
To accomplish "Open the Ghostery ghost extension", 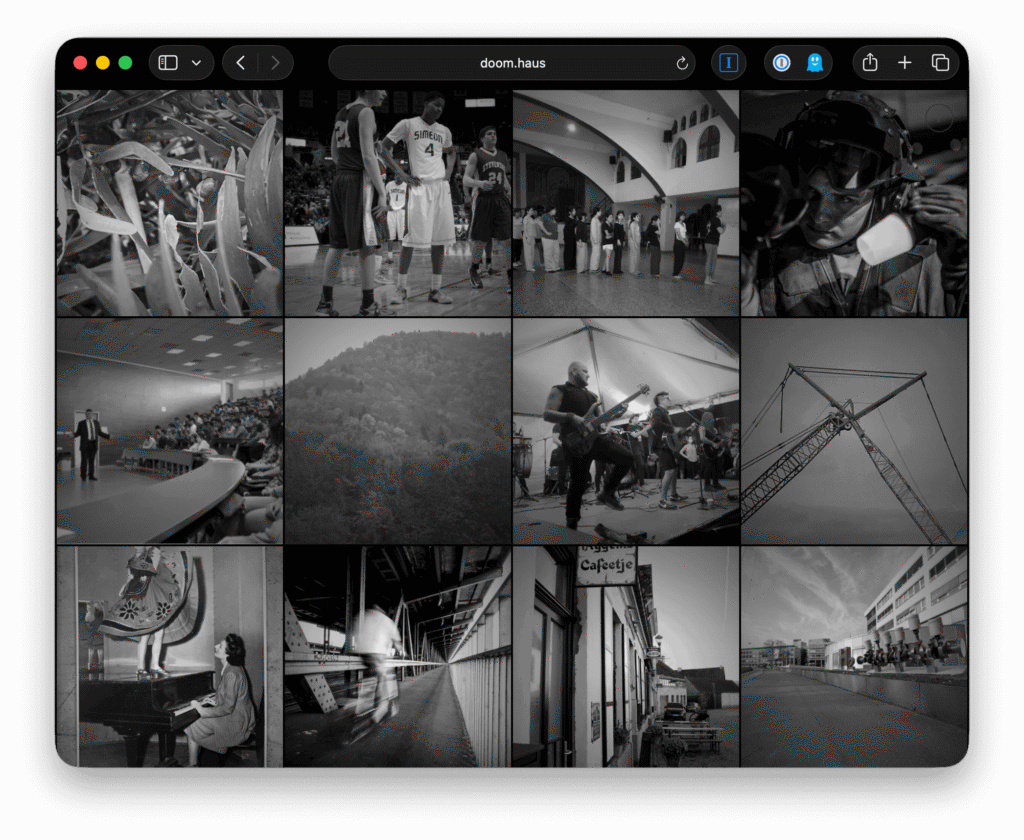I will pos(815,63).
